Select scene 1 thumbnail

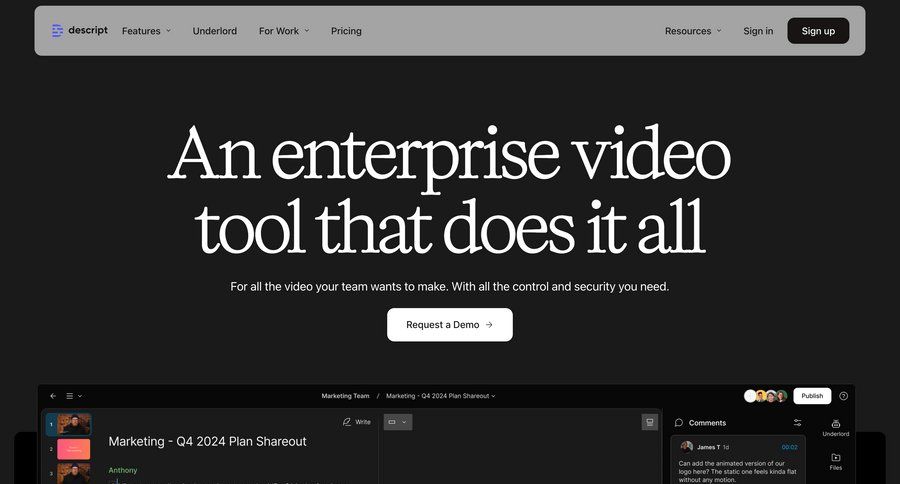click(74, 424)
